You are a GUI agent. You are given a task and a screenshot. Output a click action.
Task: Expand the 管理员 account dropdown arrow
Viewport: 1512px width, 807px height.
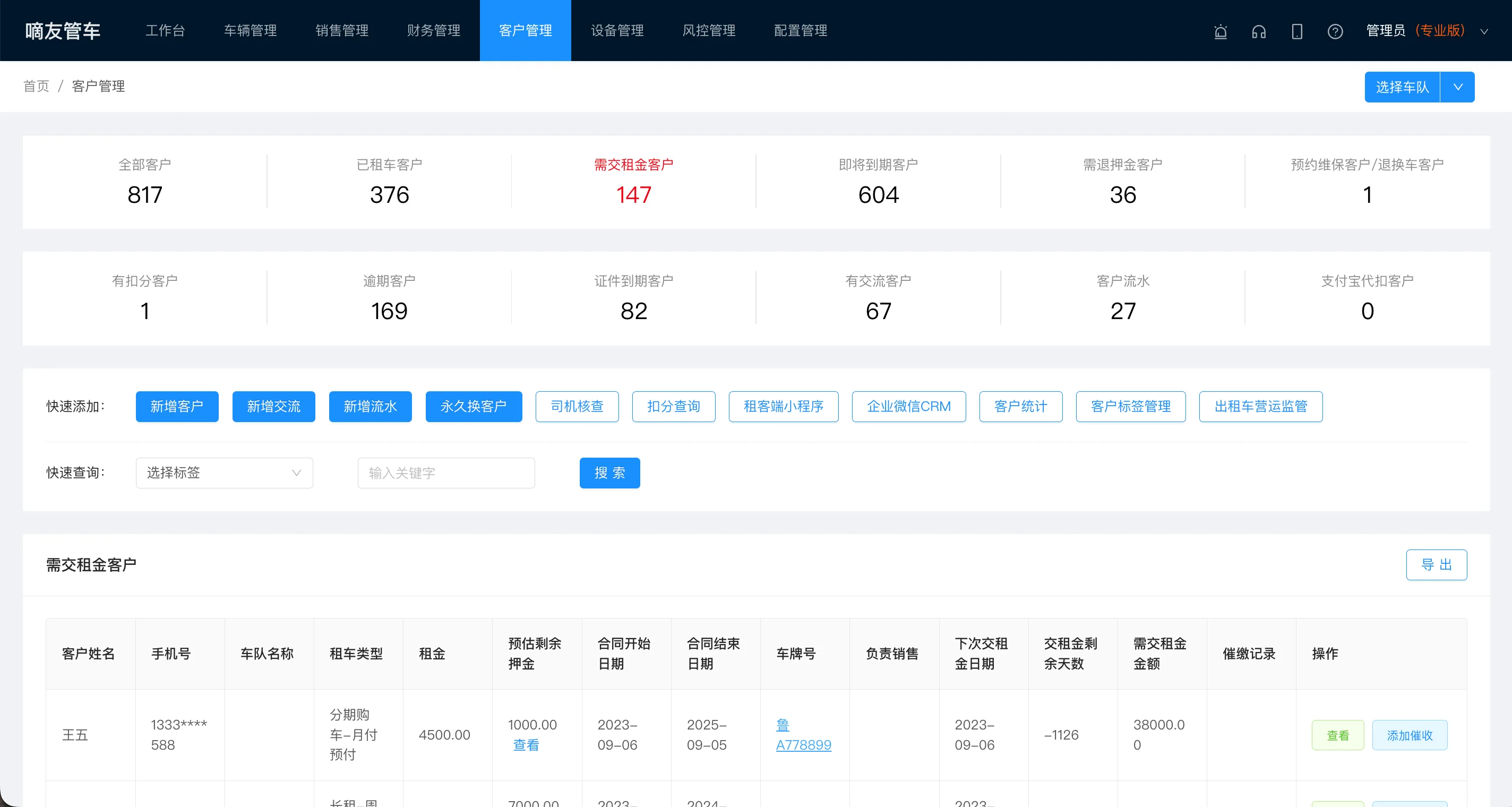pos(1484,32)
